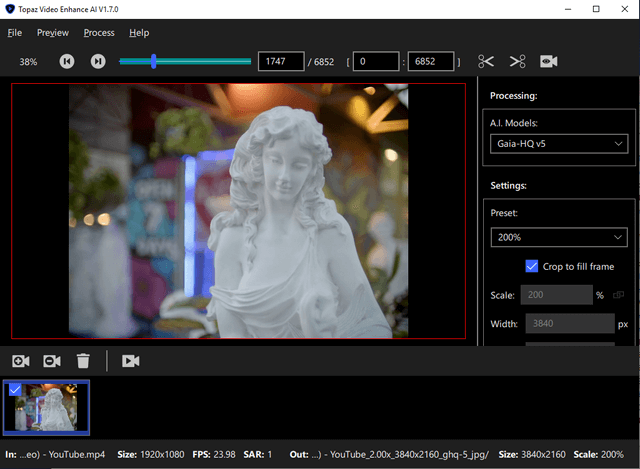Add a video with the plus-camera icon
Viewport: 640px width, 469px height.
[20, 361]
